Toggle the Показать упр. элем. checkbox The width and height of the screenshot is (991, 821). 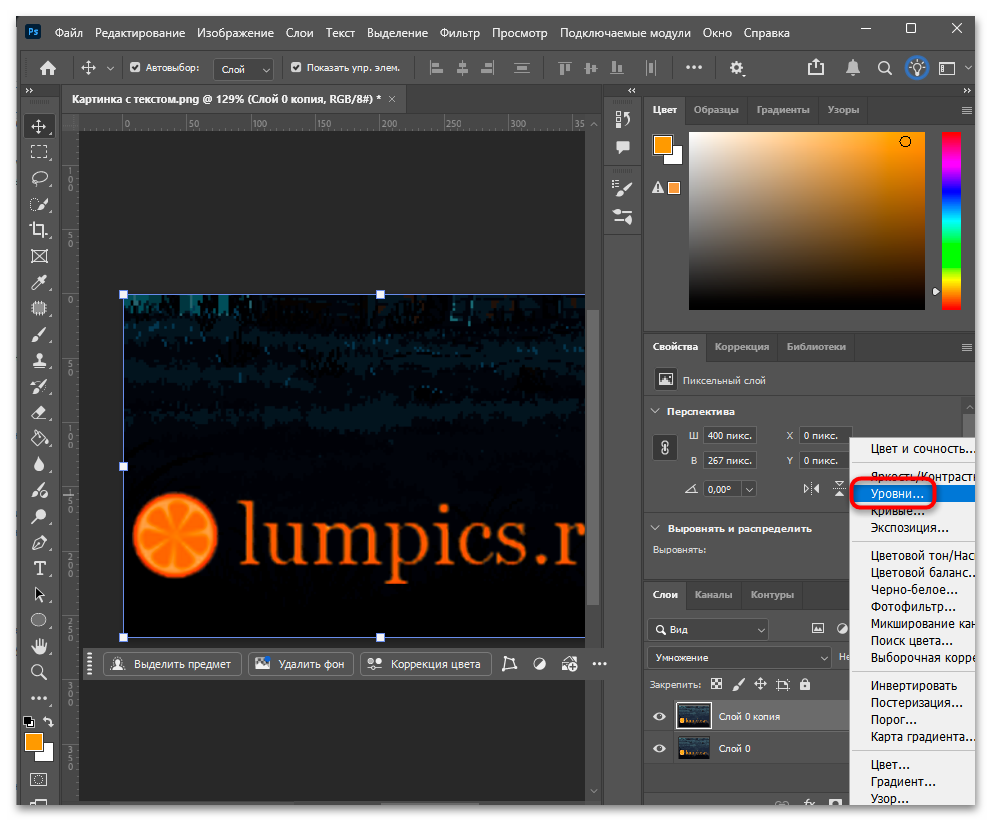[296, 68]
